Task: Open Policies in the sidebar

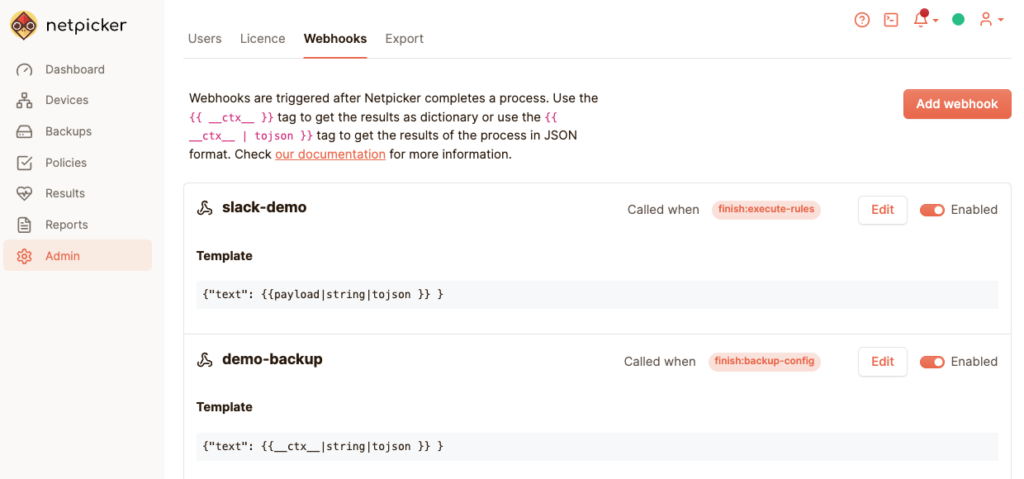Action: point(66,162)
